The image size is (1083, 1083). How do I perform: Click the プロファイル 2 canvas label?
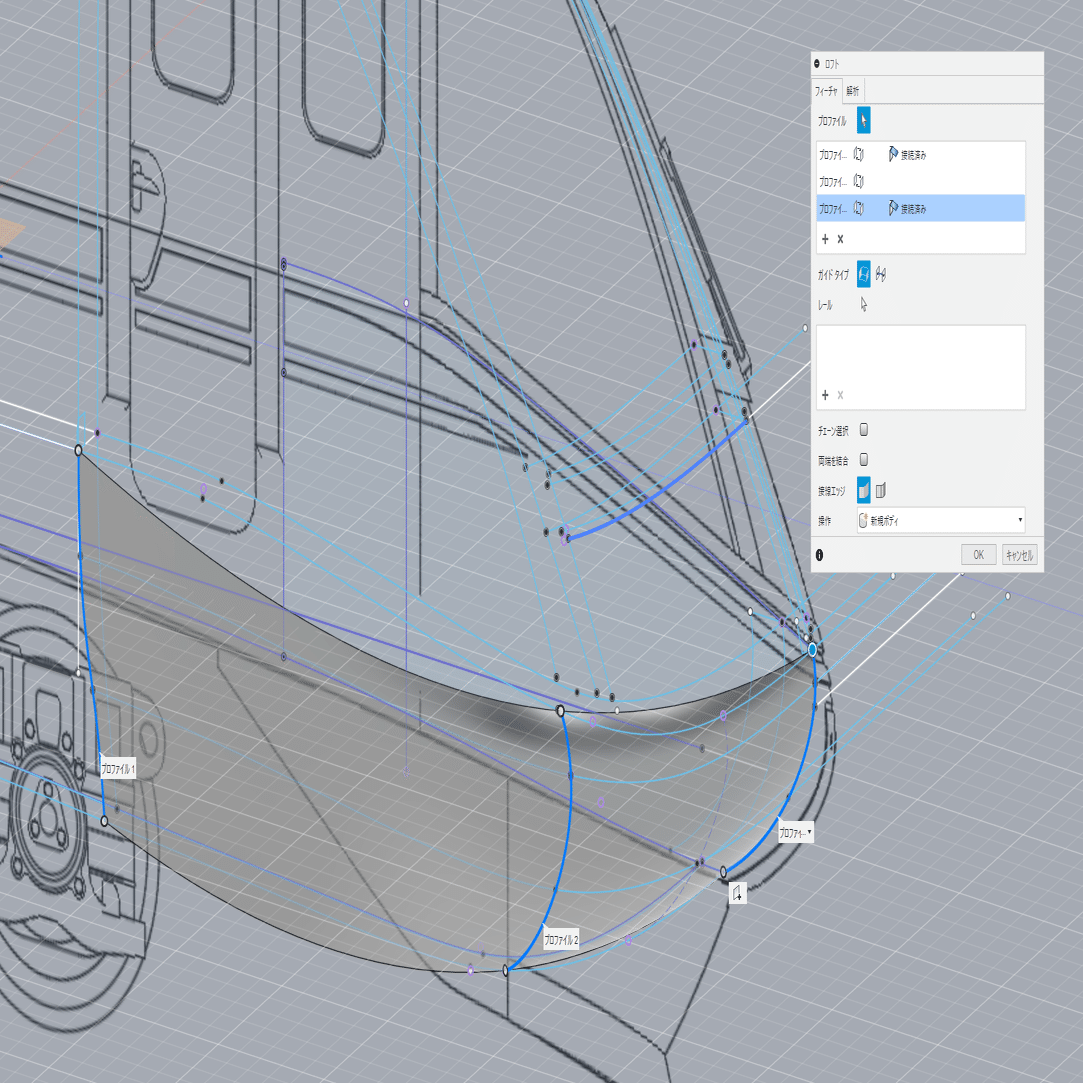click(561, 939)
